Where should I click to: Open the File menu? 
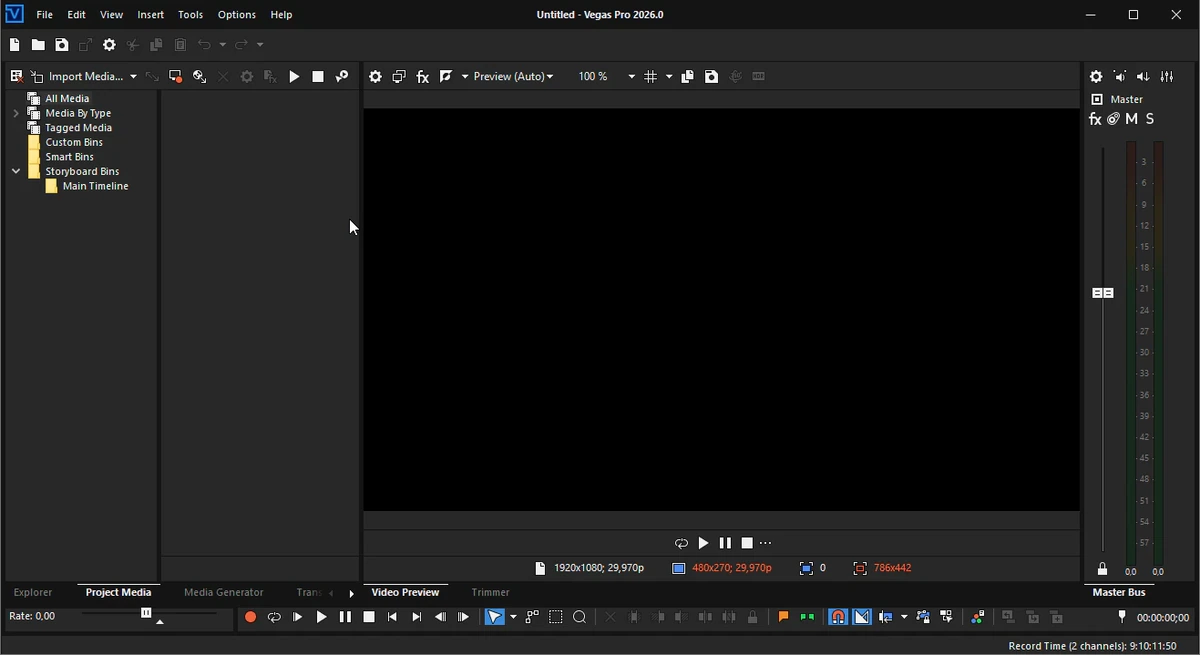[x=45, y=15]
